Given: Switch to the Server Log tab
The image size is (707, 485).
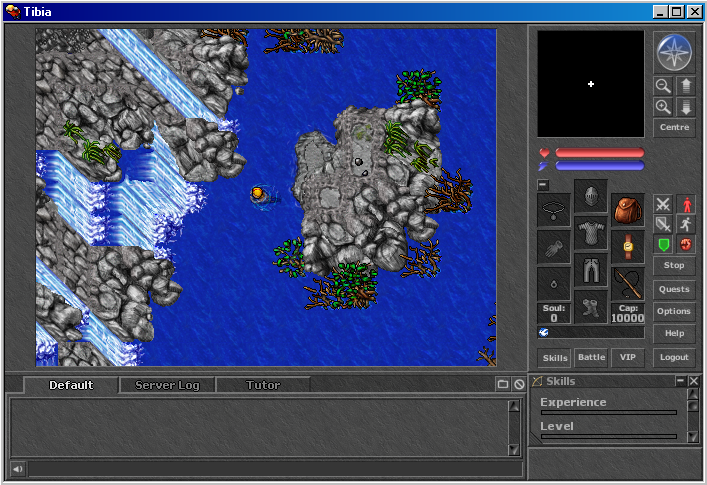Looking at the screenshot, I should click(167, 385).
